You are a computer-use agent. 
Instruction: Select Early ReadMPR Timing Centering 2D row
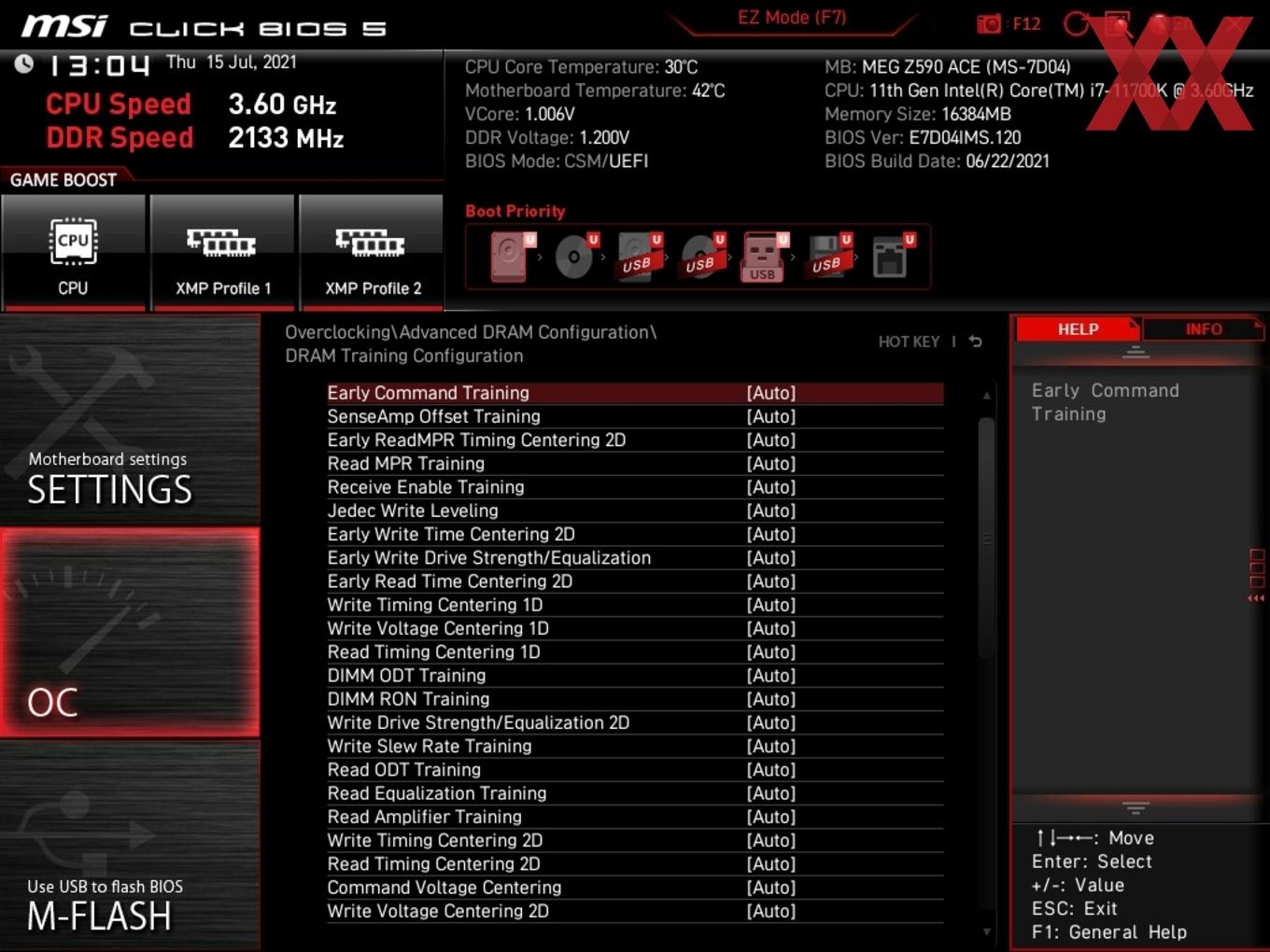point(635,441)
